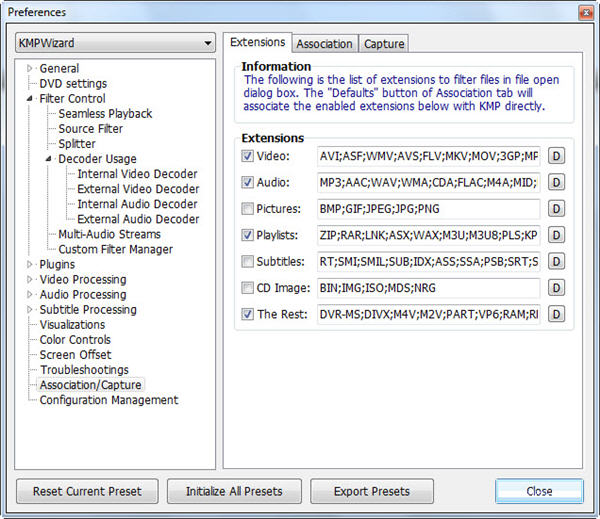Click the D button next to Video extensions

[557, 157]
